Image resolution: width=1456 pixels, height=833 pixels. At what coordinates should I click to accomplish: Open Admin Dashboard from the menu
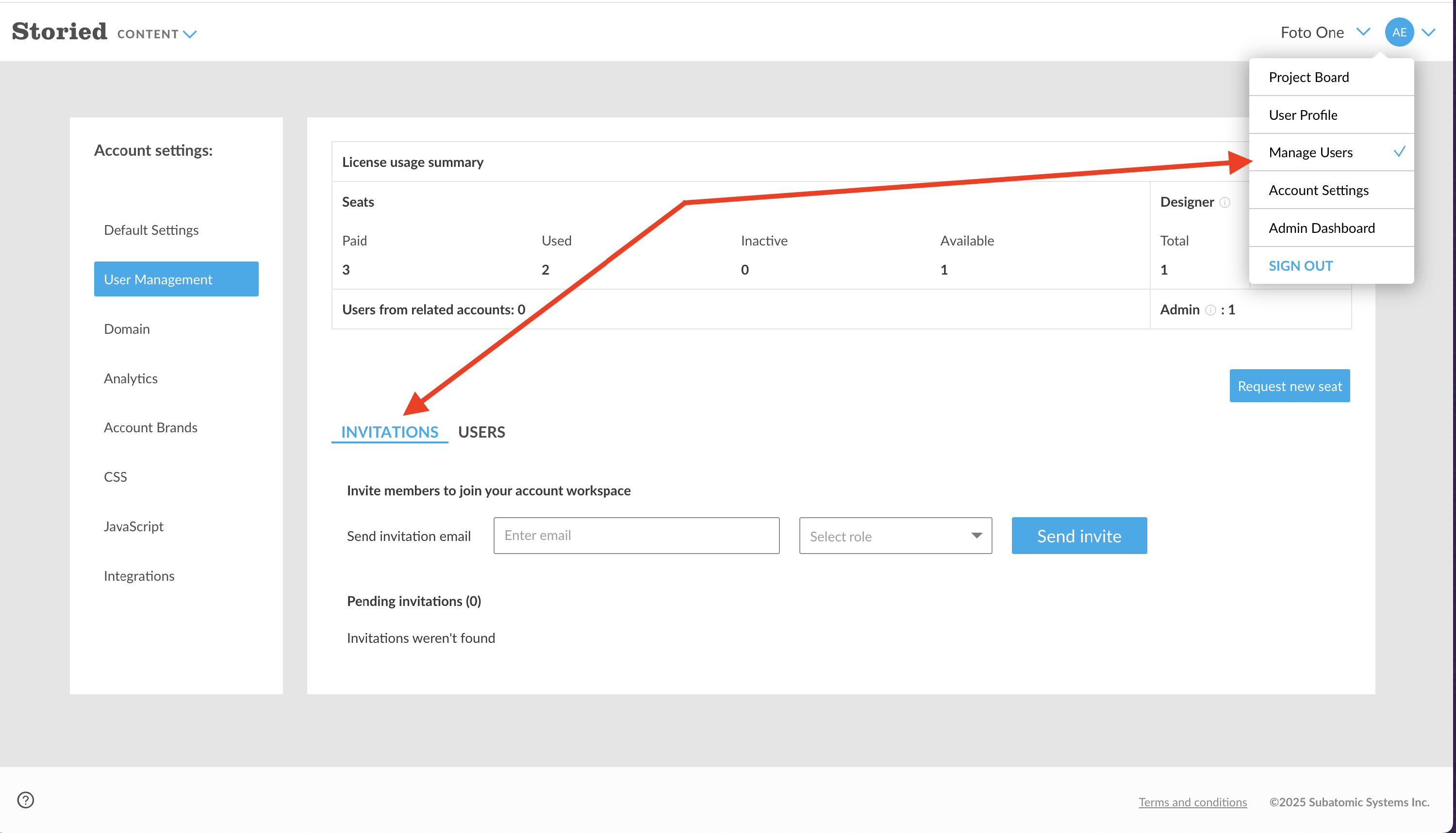click(1322, 228)
